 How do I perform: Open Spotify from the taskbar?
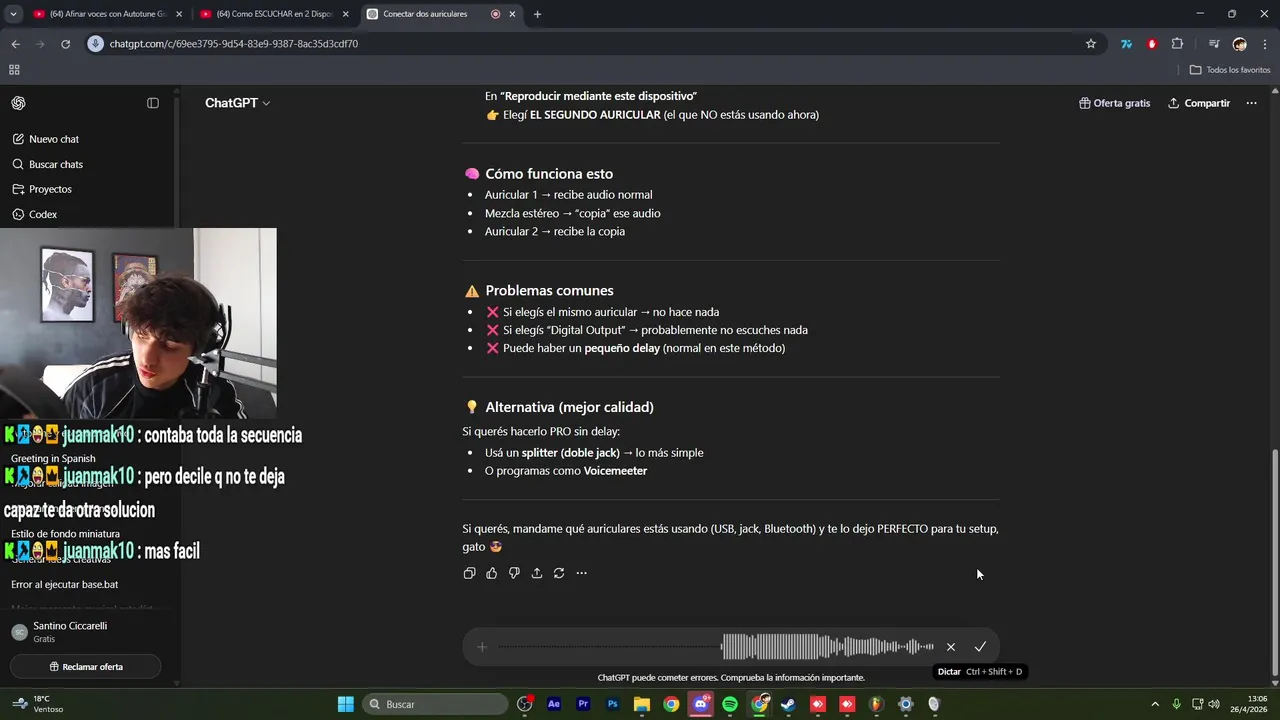(x=730, y=704)
